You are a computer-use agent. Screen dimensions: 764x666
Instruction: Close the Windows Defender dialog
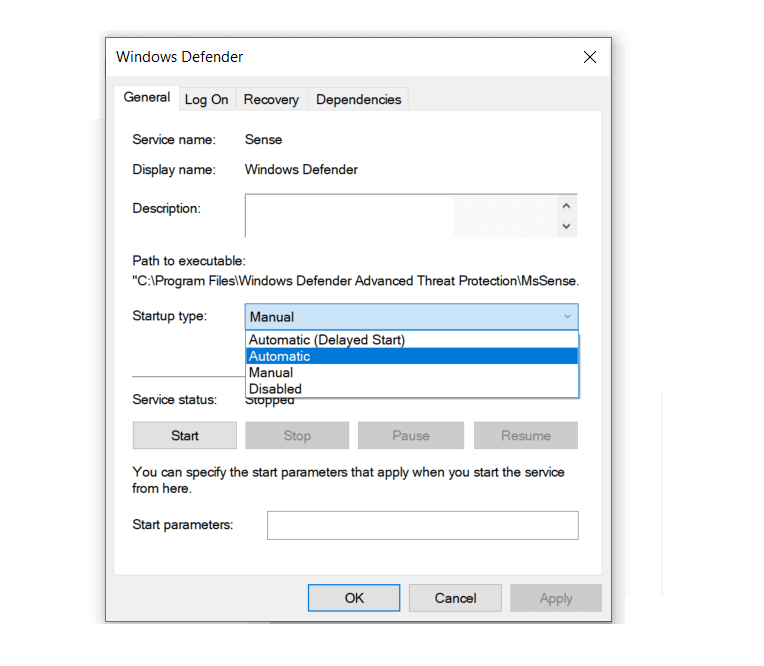click(x=590, y=57)
